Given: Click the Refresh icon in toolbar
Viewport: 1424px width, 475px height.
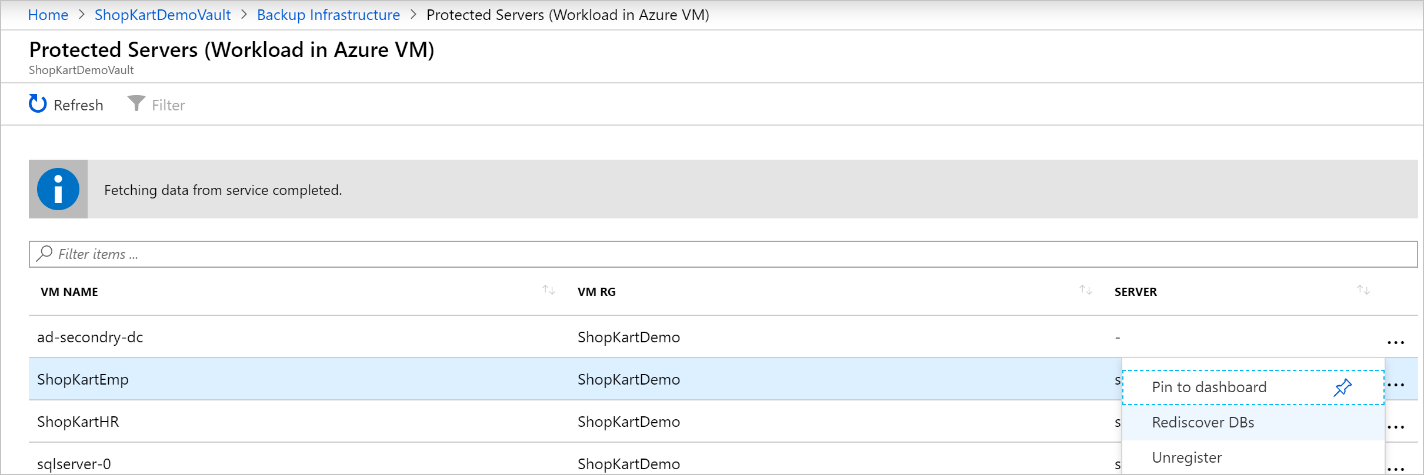Looking at the screenshot, I should pos(38,104).
